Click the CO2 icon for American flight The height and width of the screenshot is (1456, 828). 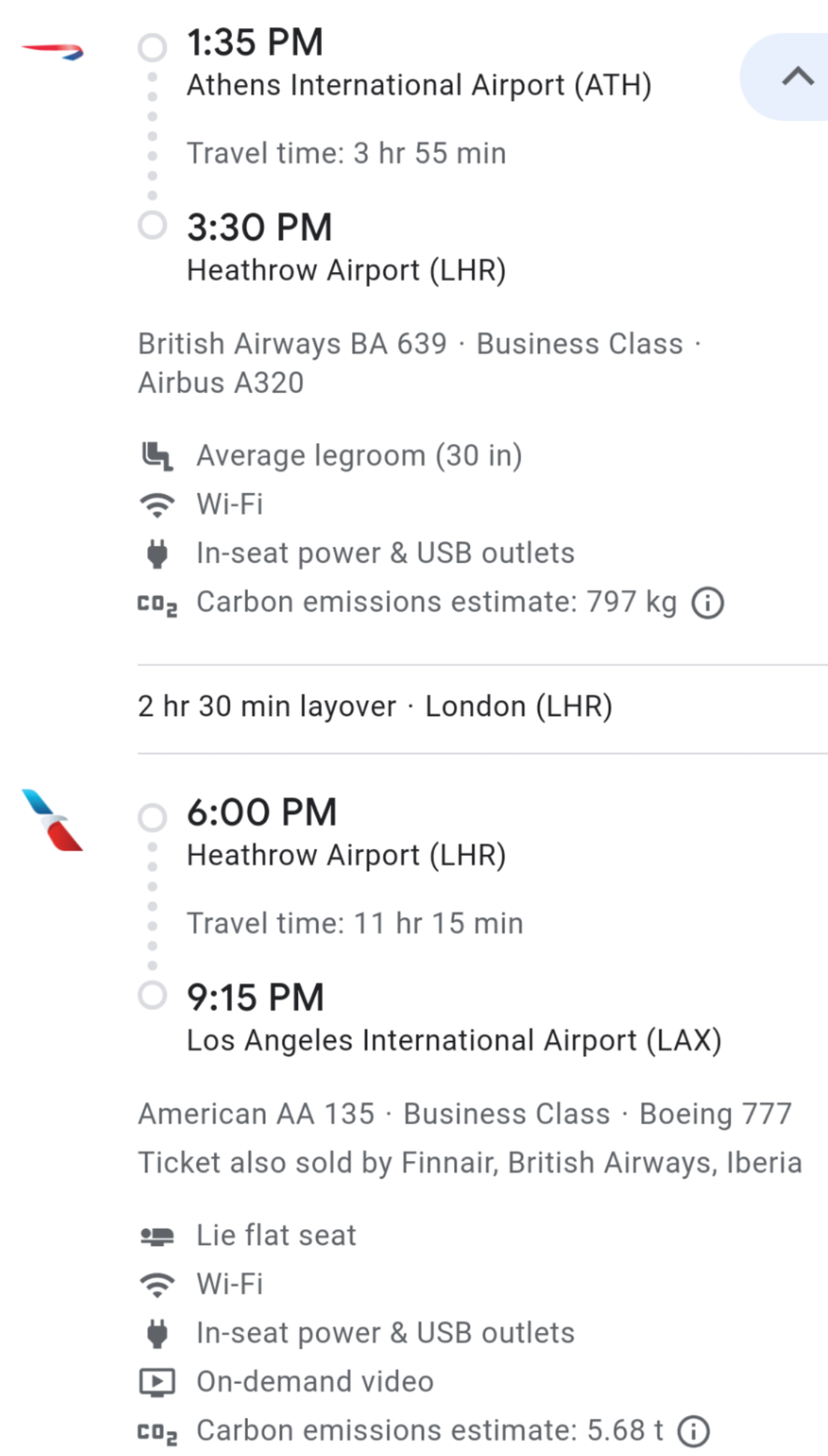click(x=157, y=1433)
